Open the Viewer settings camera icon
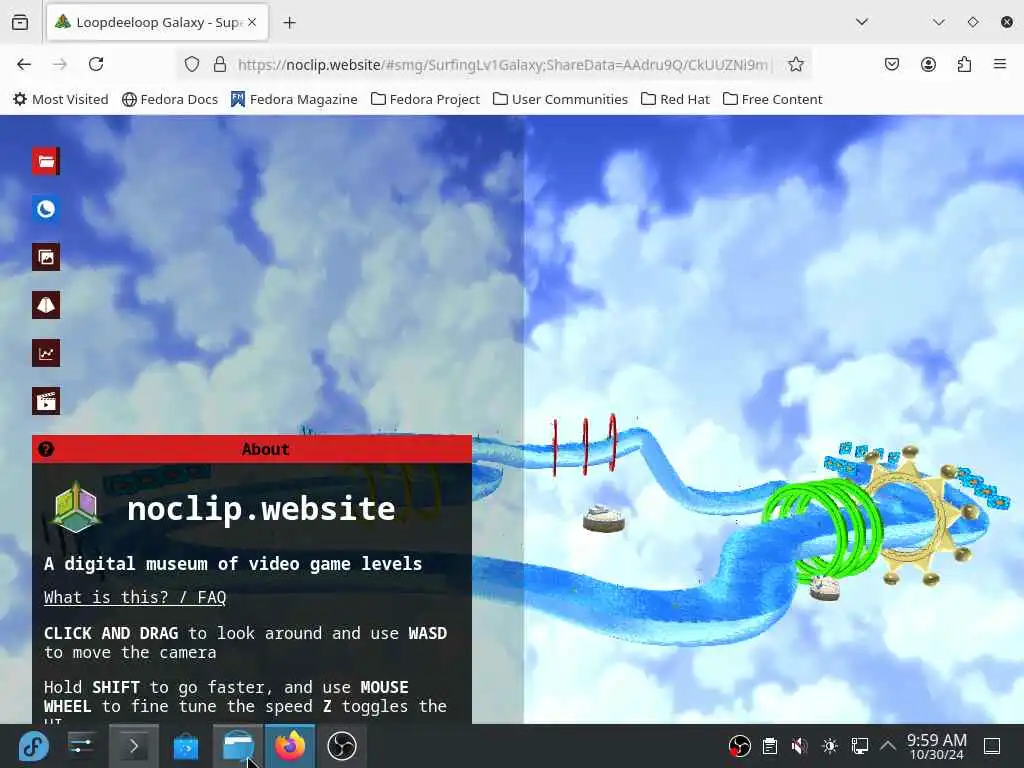Screen dimensions: 1024x768 point(46,305)
